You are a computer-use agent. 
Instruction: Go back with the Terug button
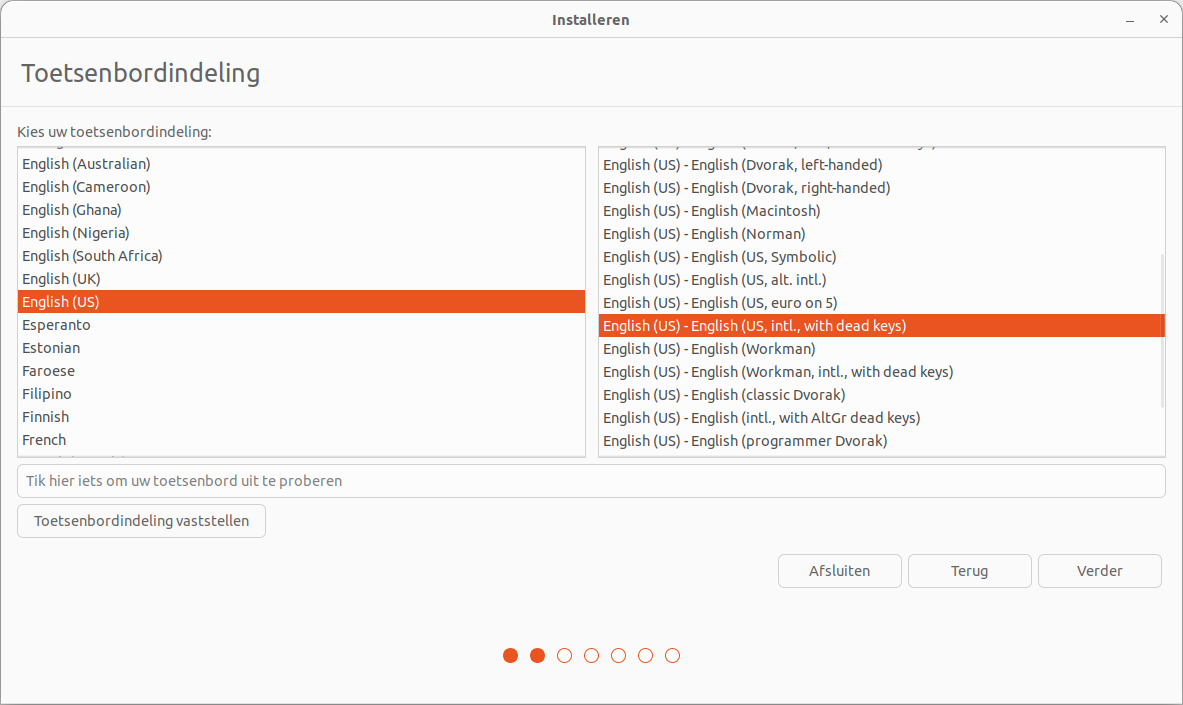[x=969, y=571]
